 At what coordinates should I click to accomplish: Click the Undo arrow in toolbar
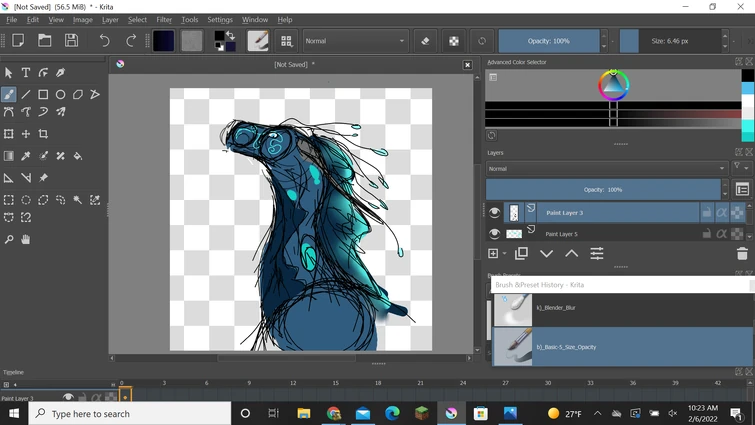click(104, 41)
